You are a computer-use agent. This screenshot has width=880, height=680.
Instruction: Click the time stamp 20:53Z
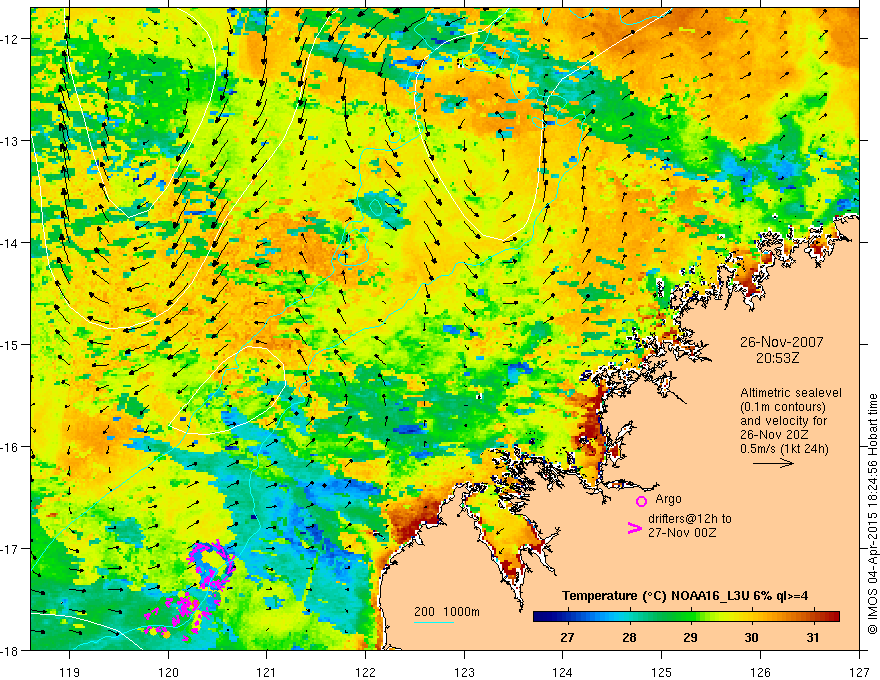coord(777,358)
